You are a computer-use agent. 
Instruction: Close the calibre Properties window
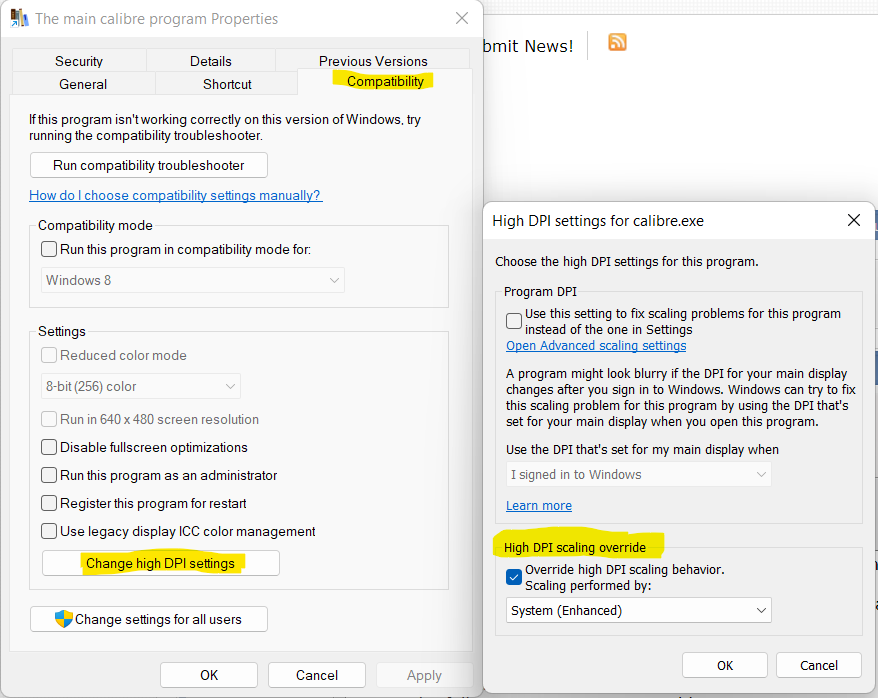click(462, 18)
